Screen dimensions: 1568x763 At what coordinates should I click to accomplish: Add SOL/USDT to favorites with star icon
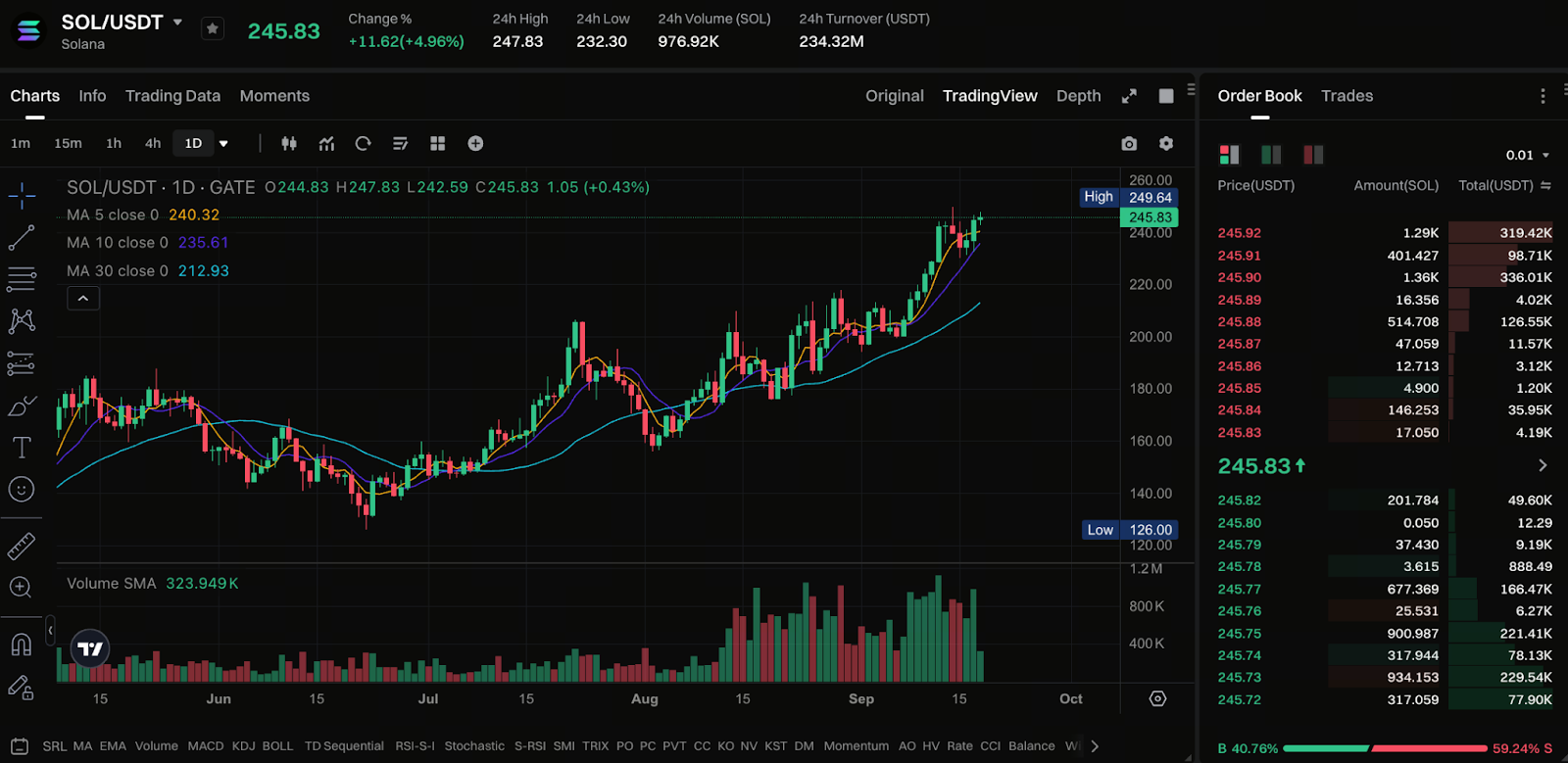[x=213, y=29]
